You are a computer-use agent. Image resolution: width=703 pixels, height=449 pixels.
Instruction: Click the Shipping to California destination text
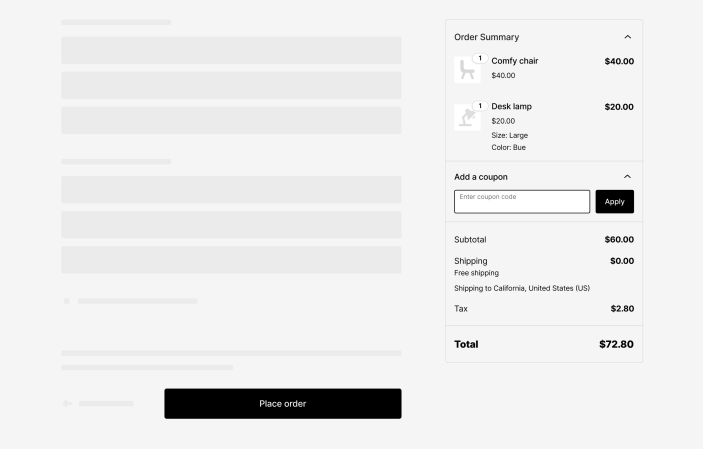pyautogui.click(x=522, y=288)
